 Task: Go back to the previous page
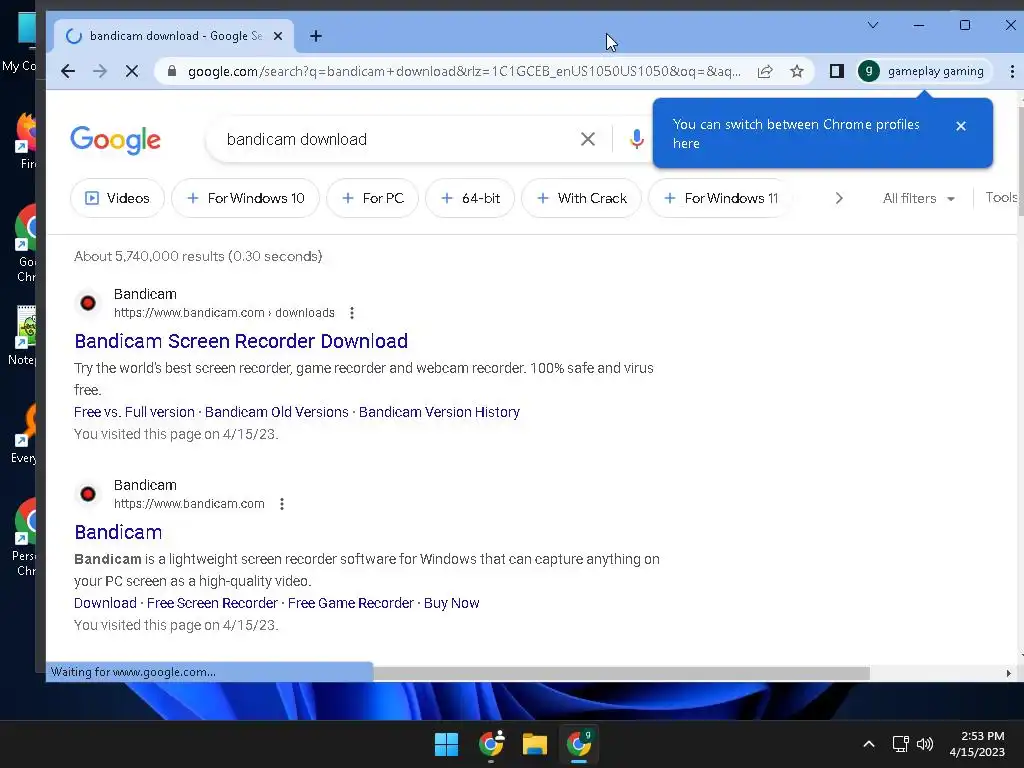coord(68,71)
